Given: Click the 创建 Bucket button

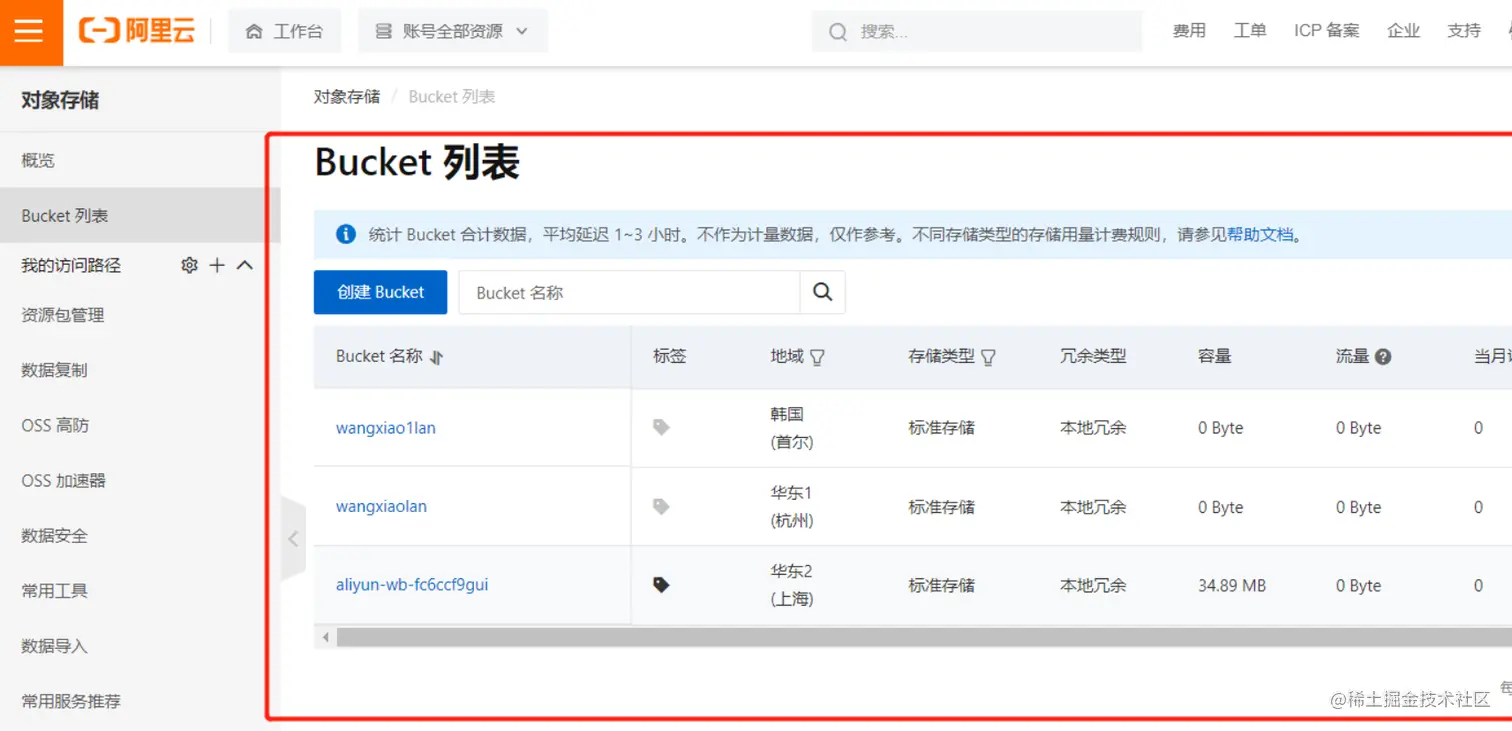Looking at the screenshot, I should pyautogui.click(x=380, y=292).
